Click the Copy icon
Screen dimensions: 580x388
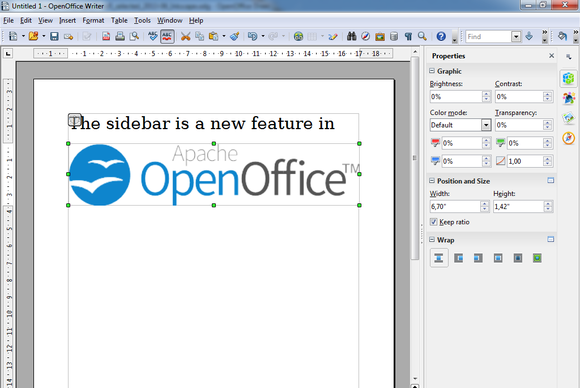click(x=200, y=36)
